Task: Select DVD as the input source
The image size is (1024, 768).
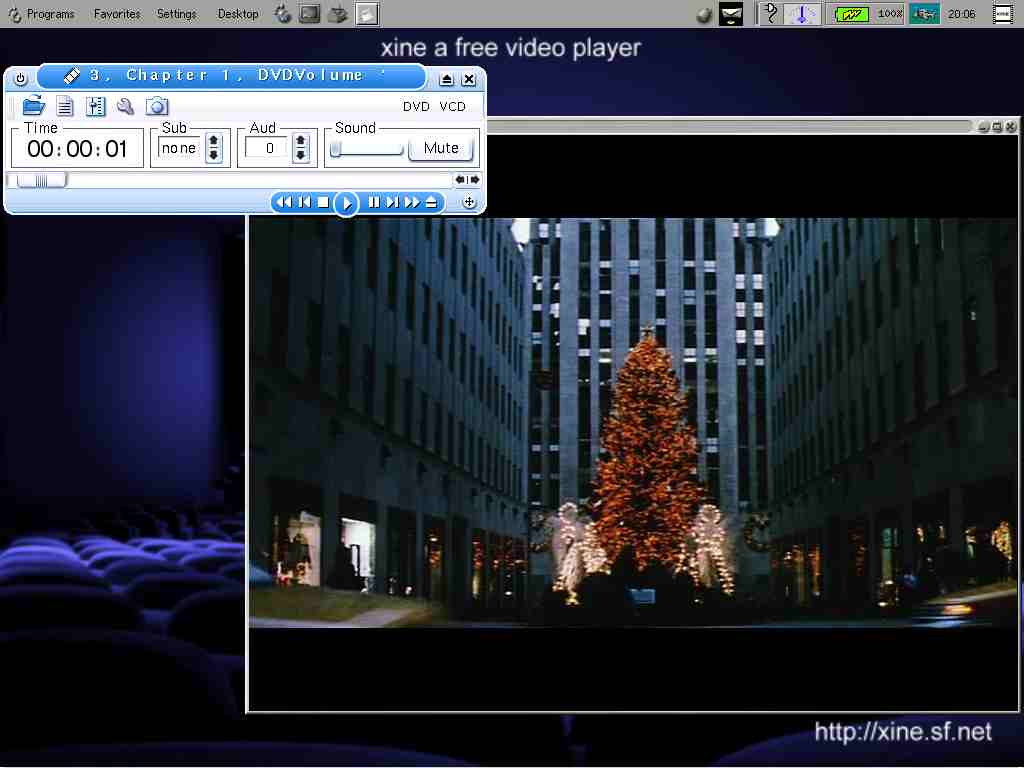Action: pyautogui.click(x=416, y=106)
